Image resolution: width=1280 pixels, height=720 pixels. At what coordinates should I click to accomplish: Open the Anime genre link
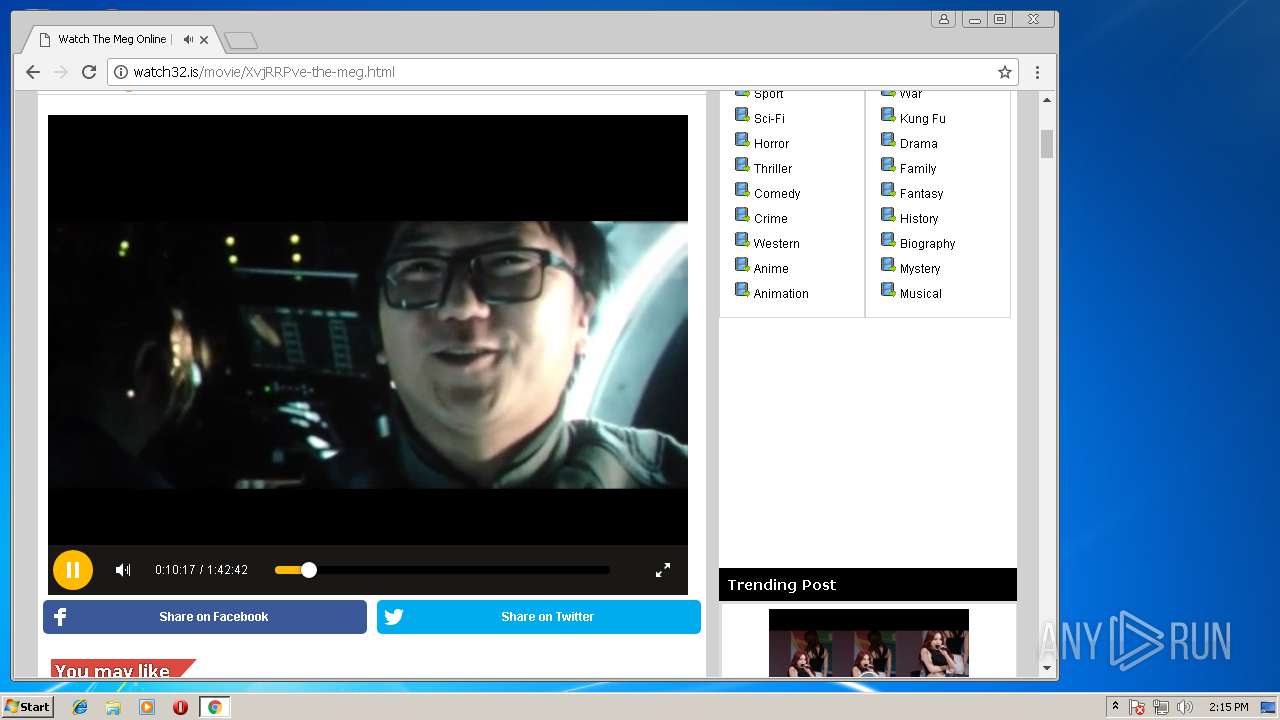click(771, 268)
